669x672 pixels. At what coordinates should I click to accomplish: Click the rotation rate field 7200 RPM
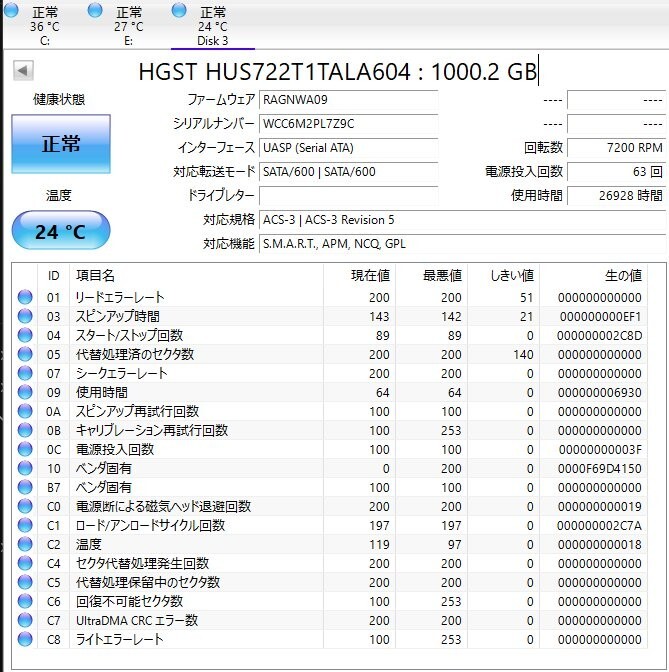[x=616, y=148]
